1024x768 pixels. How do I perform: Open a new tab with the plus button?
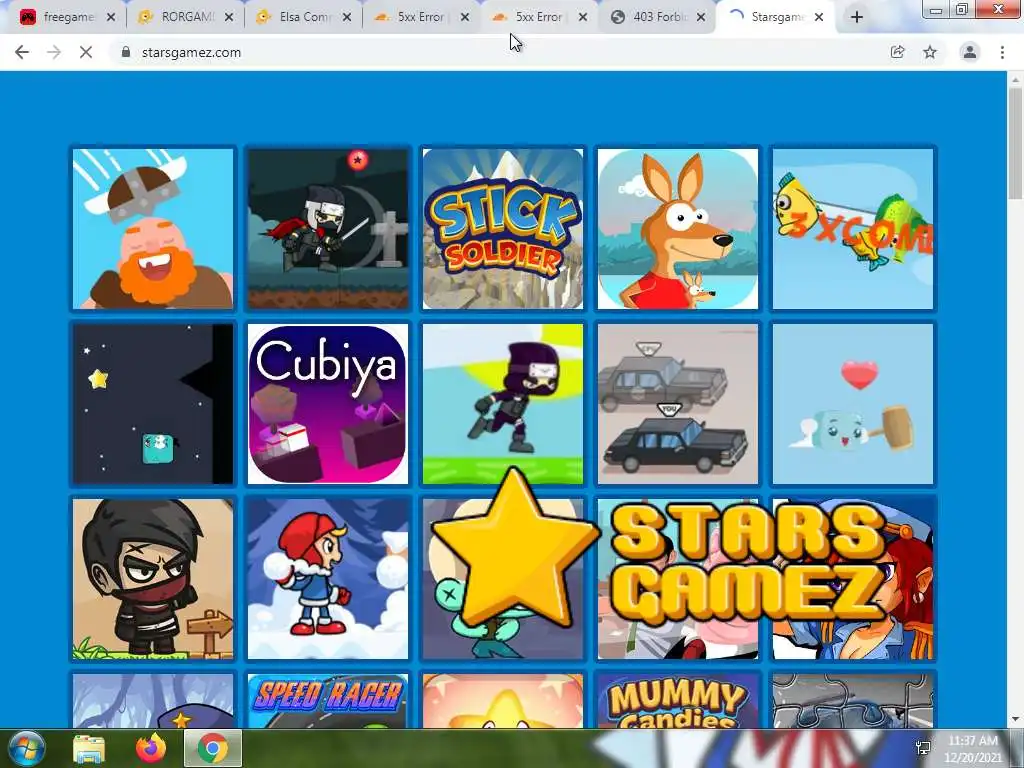pos(857,17)
